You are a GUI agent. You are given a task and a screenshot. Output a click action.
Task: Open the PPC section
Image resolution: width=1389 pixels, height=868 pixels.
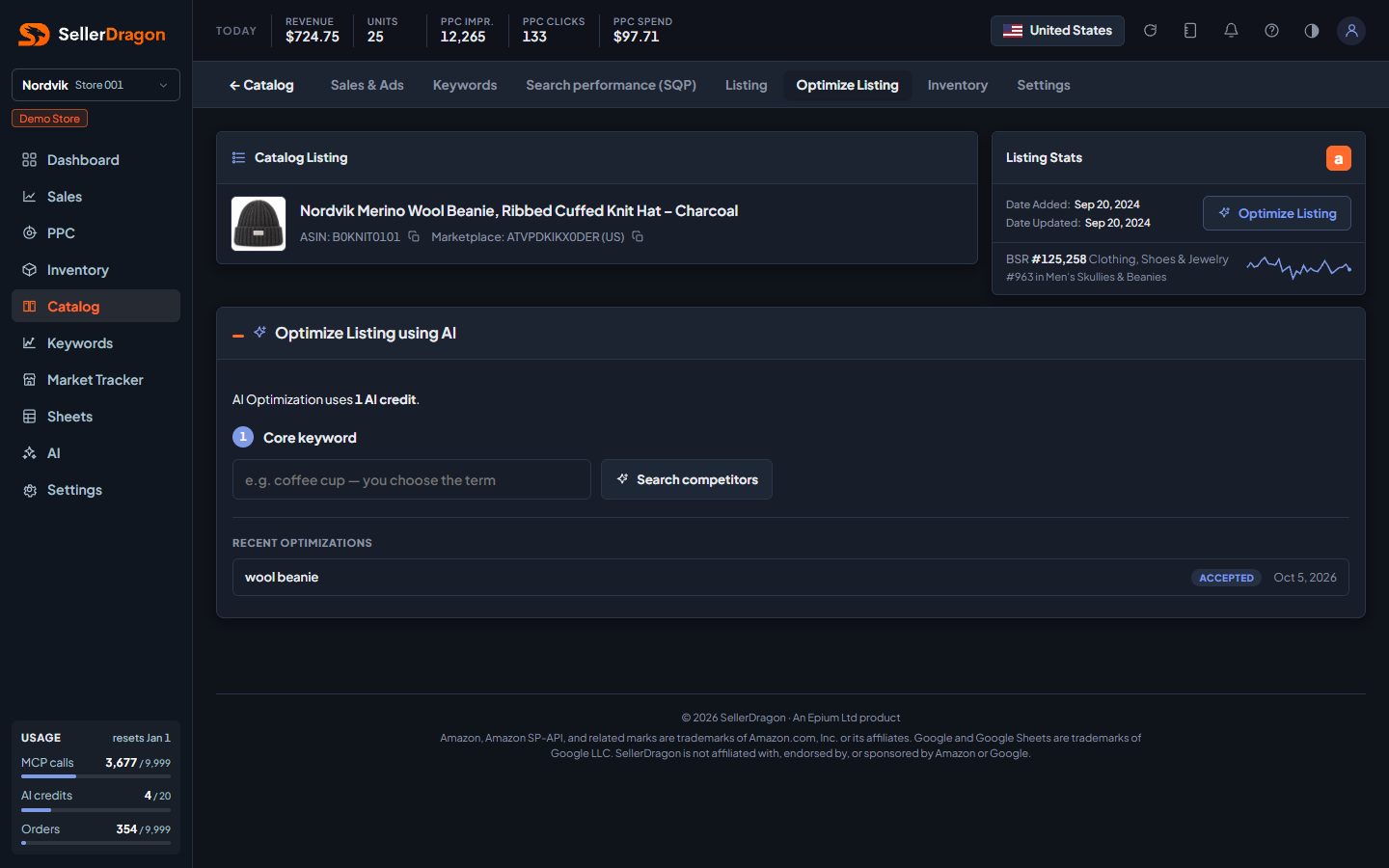tap(95, 233)
